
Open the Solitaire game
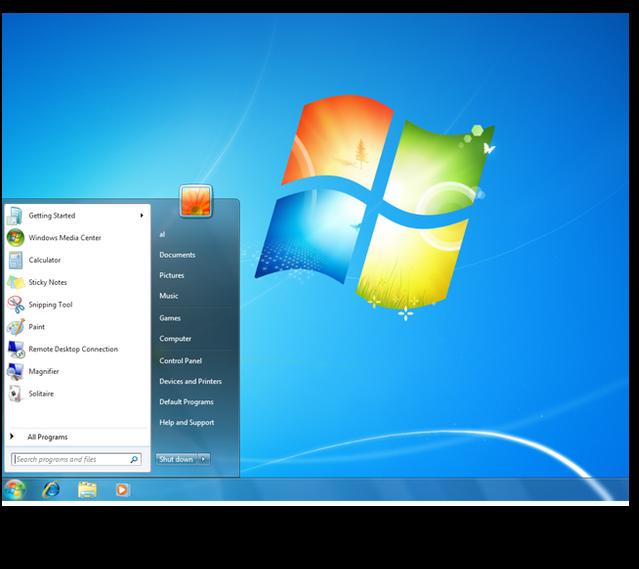pos(41,394)
